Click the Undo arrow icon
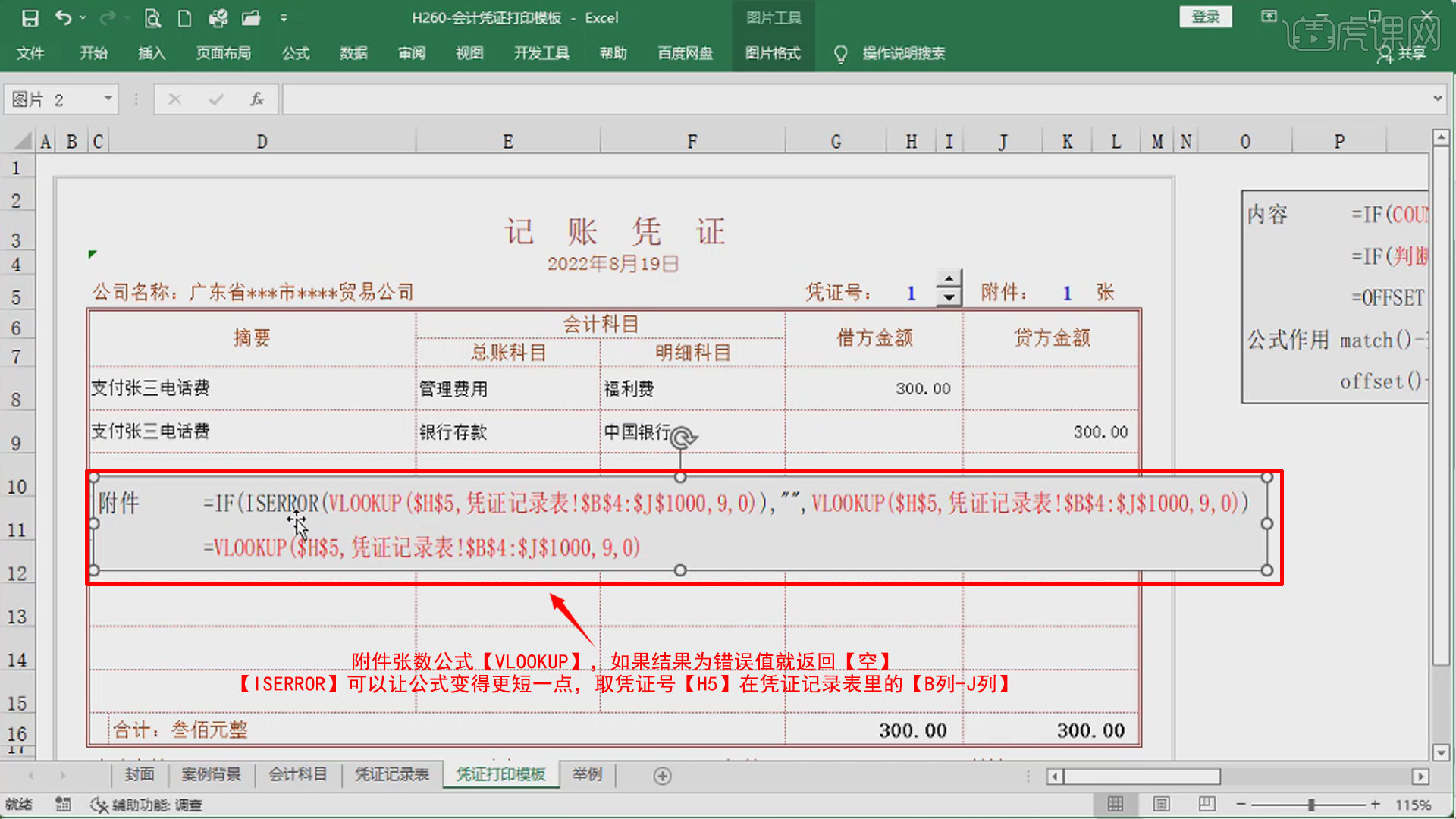 (x=64, y=17)
